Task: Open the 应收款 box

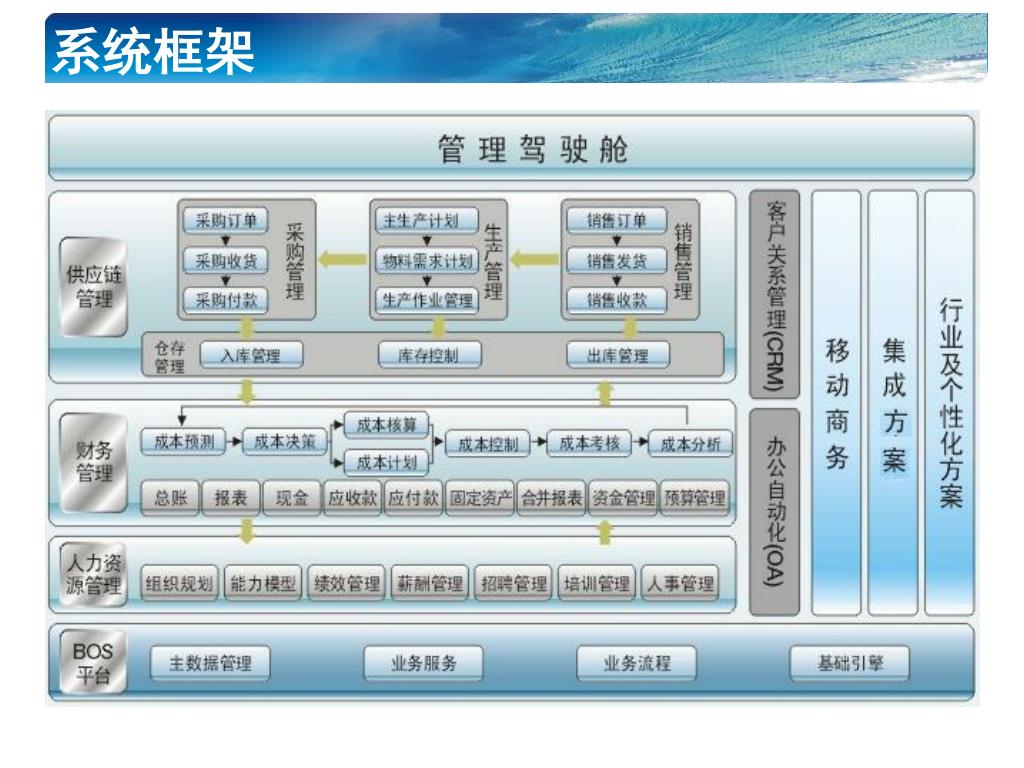Action: pos(353,498)
